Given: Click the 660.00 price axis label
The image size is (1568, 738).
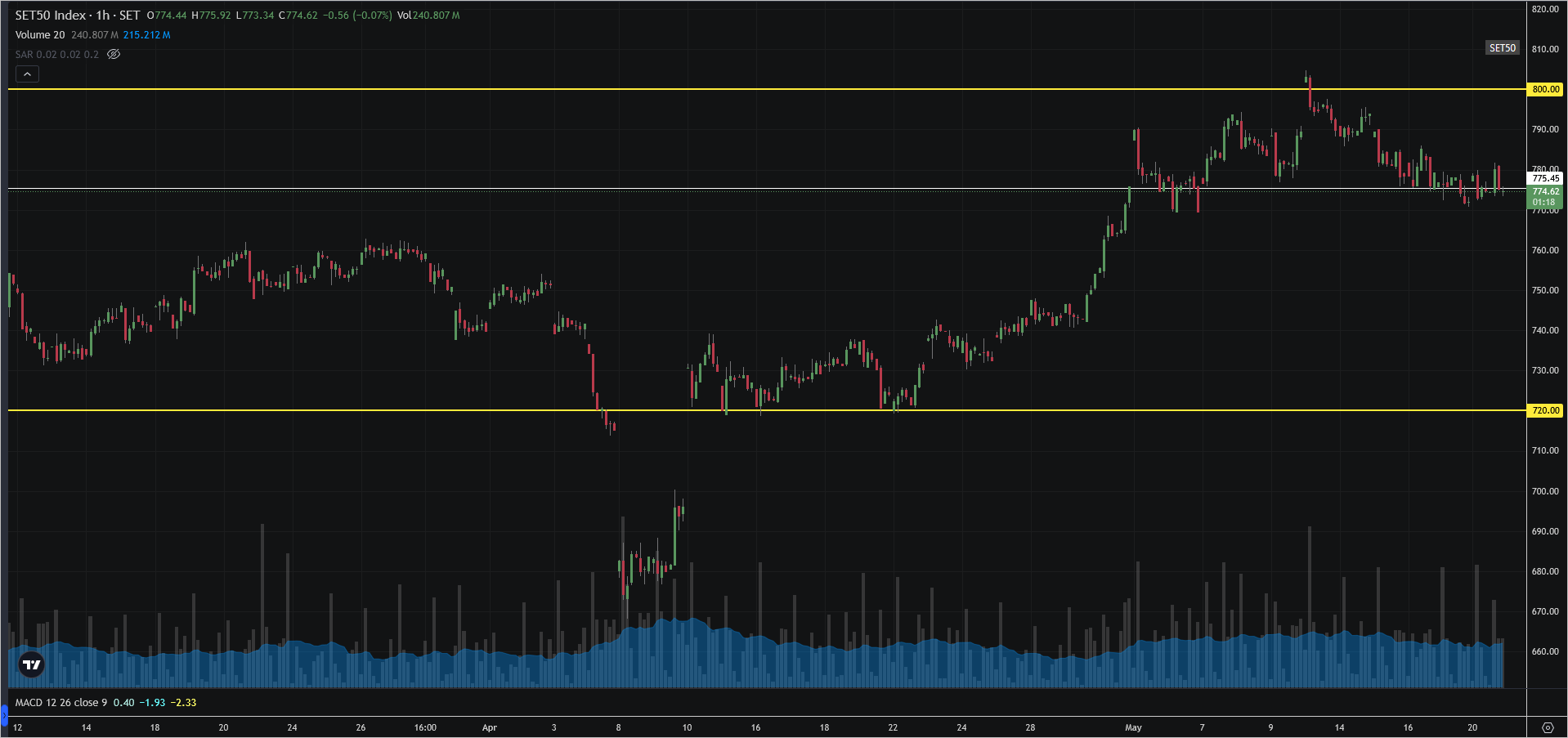Looking at the screenshot, I should (1545, 651).
